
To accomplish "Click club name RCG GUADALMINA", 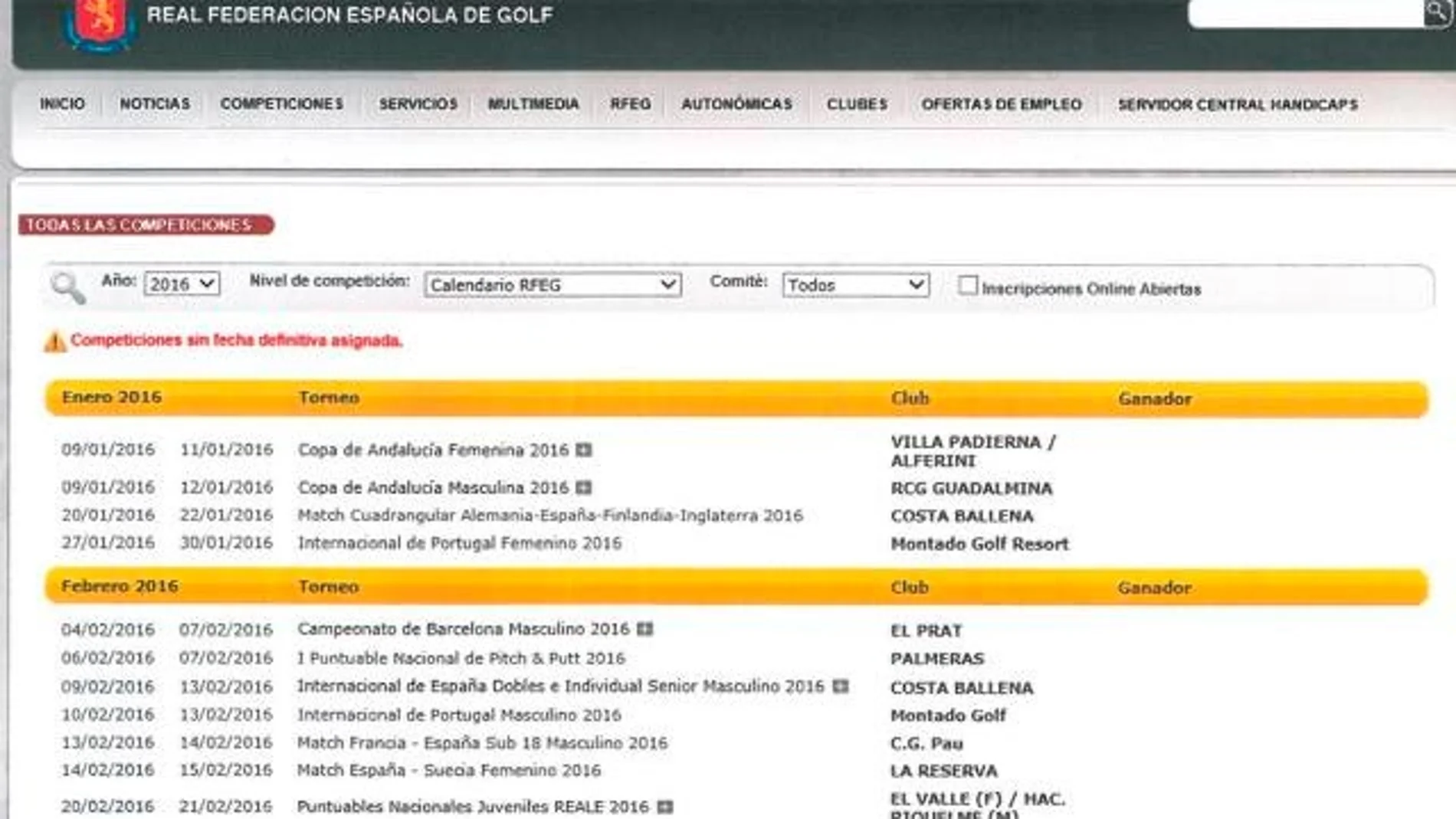I will (x=972, y=488).
